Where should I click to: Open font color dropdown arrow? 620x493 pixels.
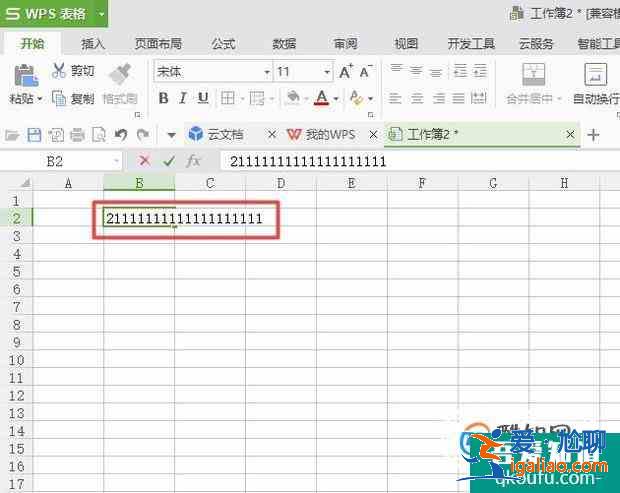point(336,98)
